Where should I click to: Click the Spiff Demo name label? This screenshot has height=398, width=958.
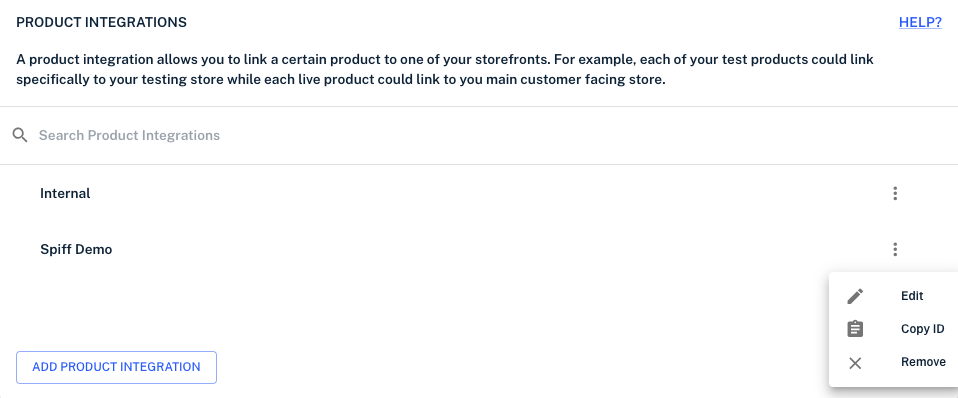point(76,249)
